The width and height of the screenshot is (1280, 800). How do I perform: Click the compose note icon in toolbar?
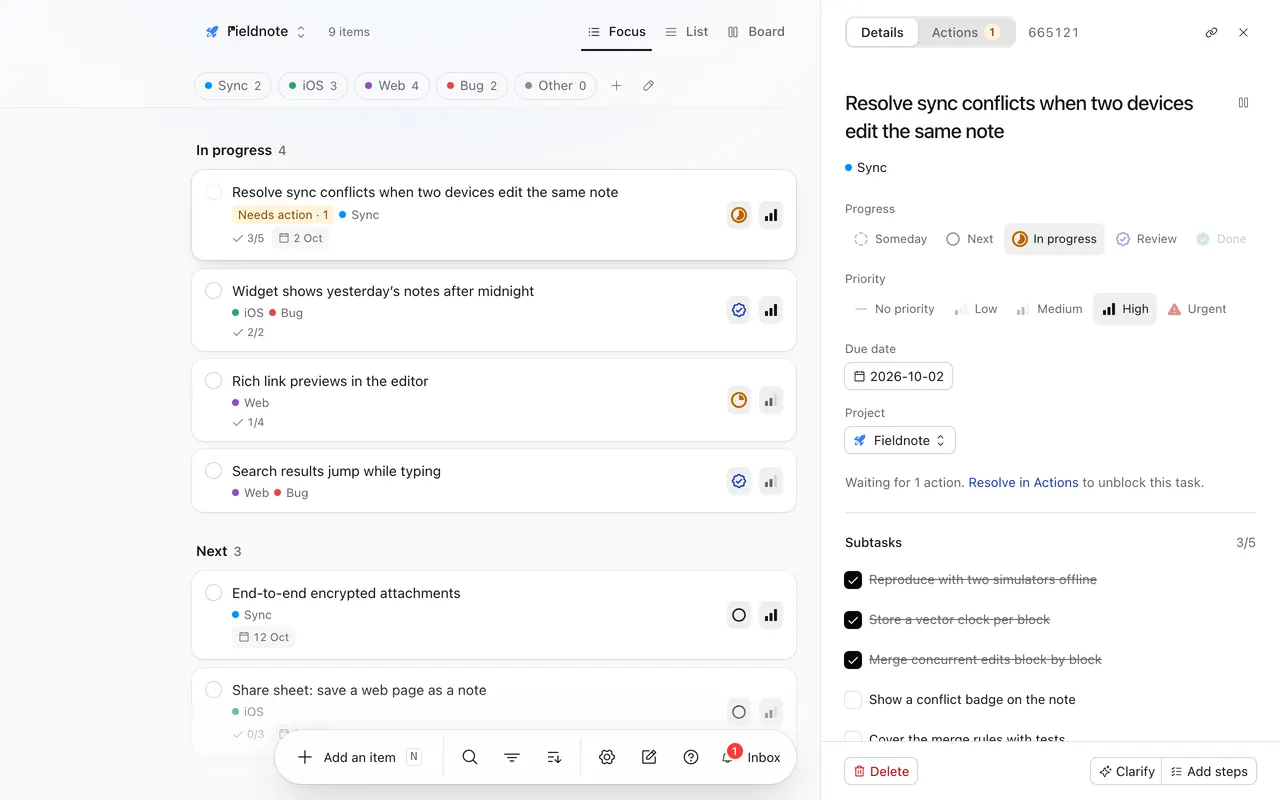649,757
